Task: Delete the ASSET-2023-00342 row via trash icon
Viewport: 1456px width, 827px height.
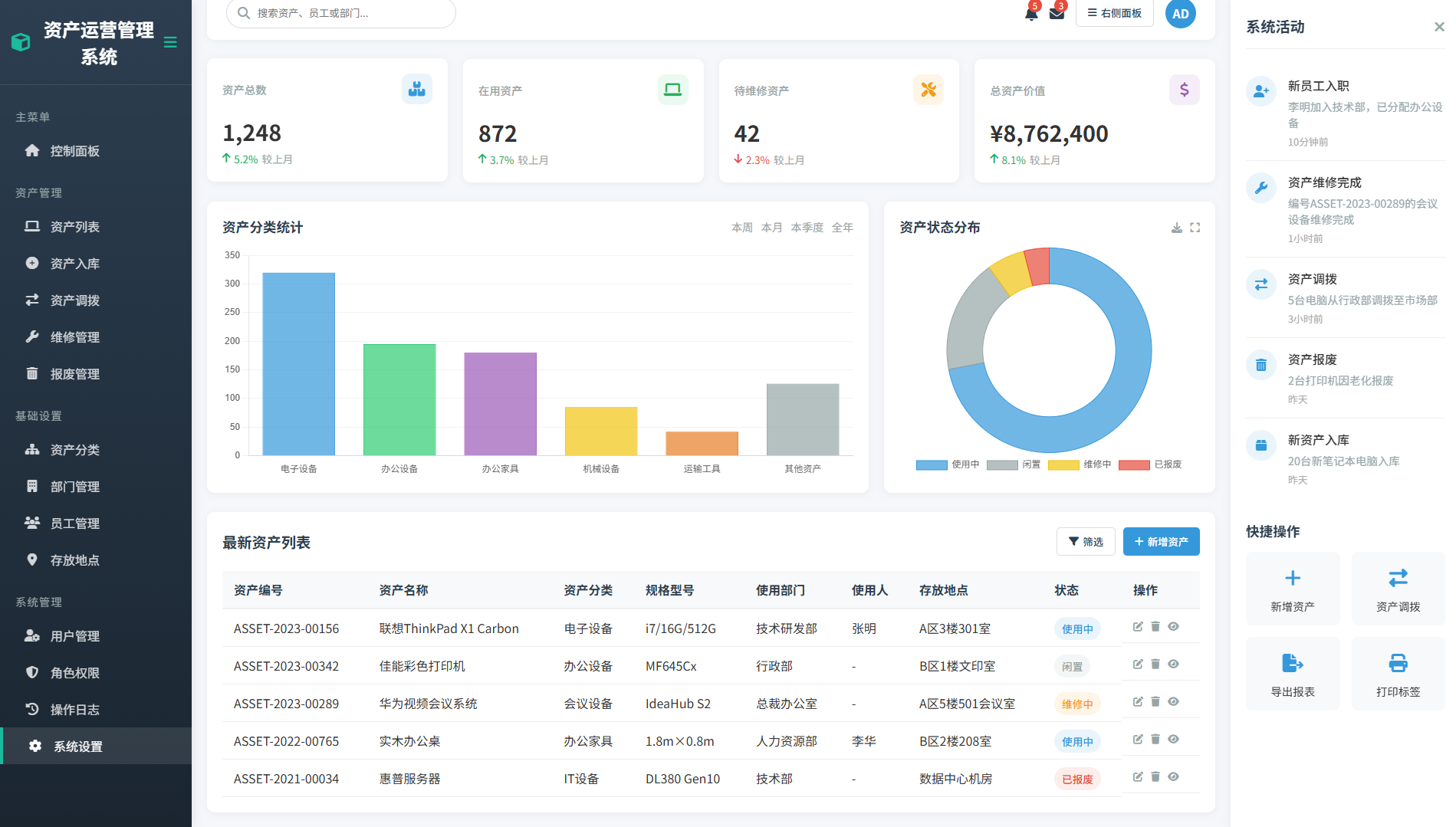Action: coord(1155,665)
